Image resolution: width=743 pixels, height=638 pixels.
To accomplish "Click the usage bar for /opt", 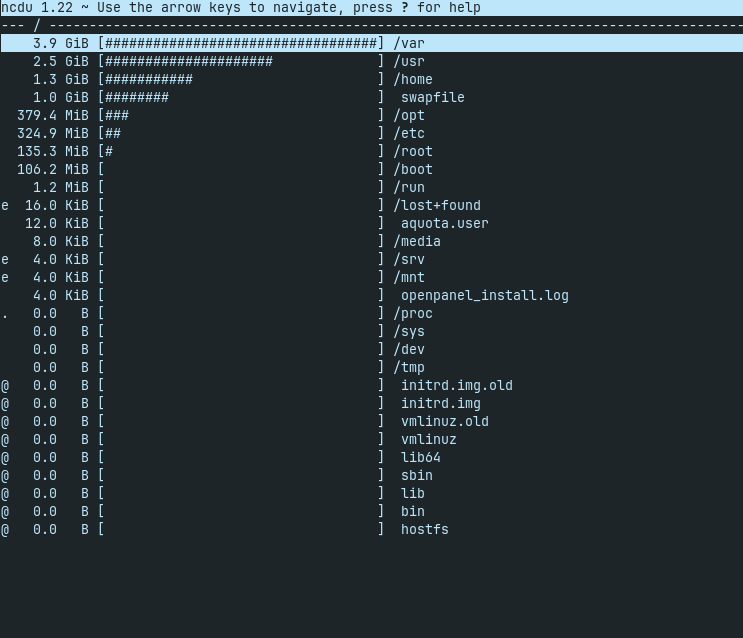I will [x=241, y=115].
